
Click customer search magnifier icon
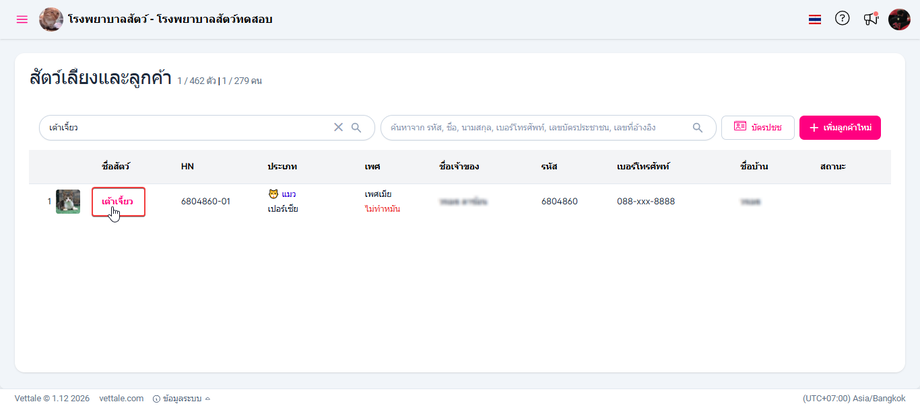697,127
